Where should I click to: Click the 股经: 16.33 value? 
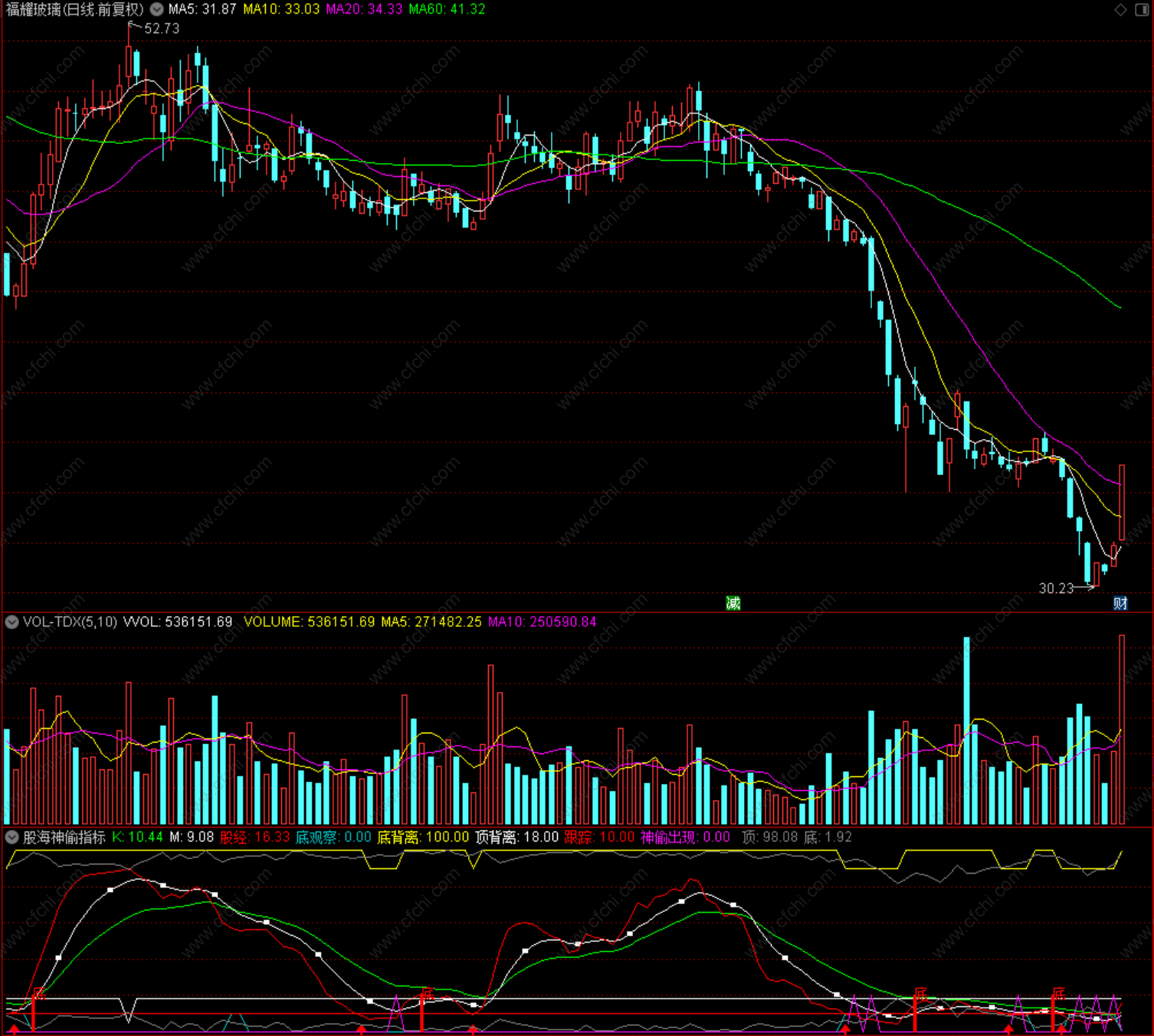pos(255,838)
